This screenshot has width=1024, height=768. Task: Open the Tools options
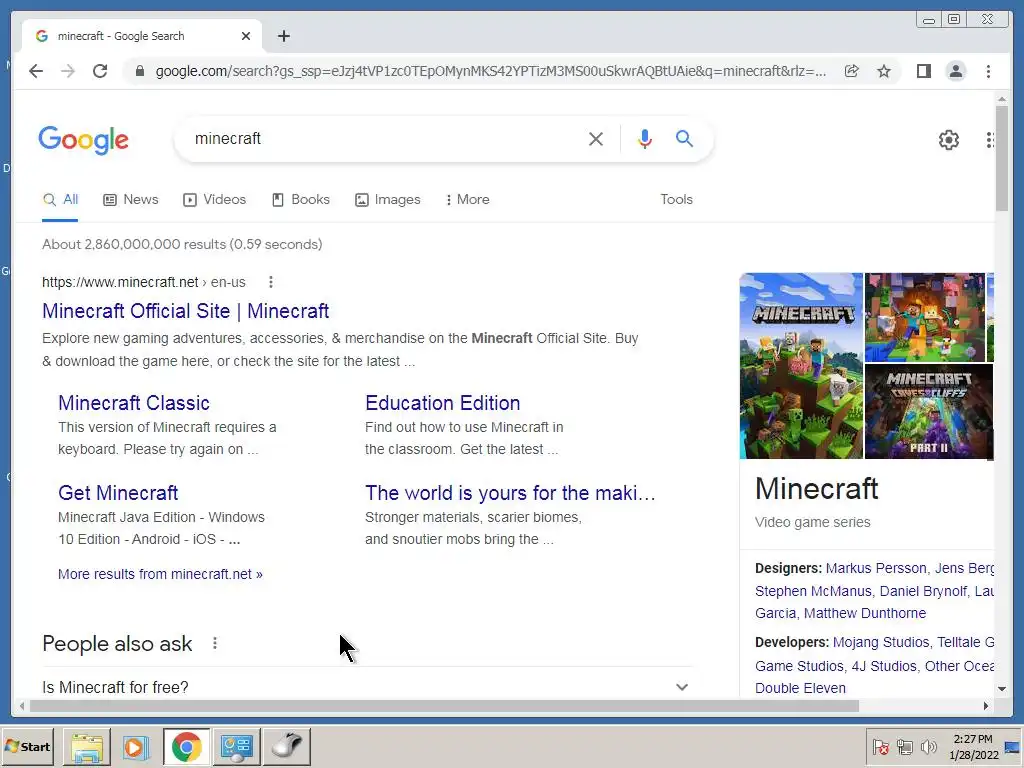point(676,200)
